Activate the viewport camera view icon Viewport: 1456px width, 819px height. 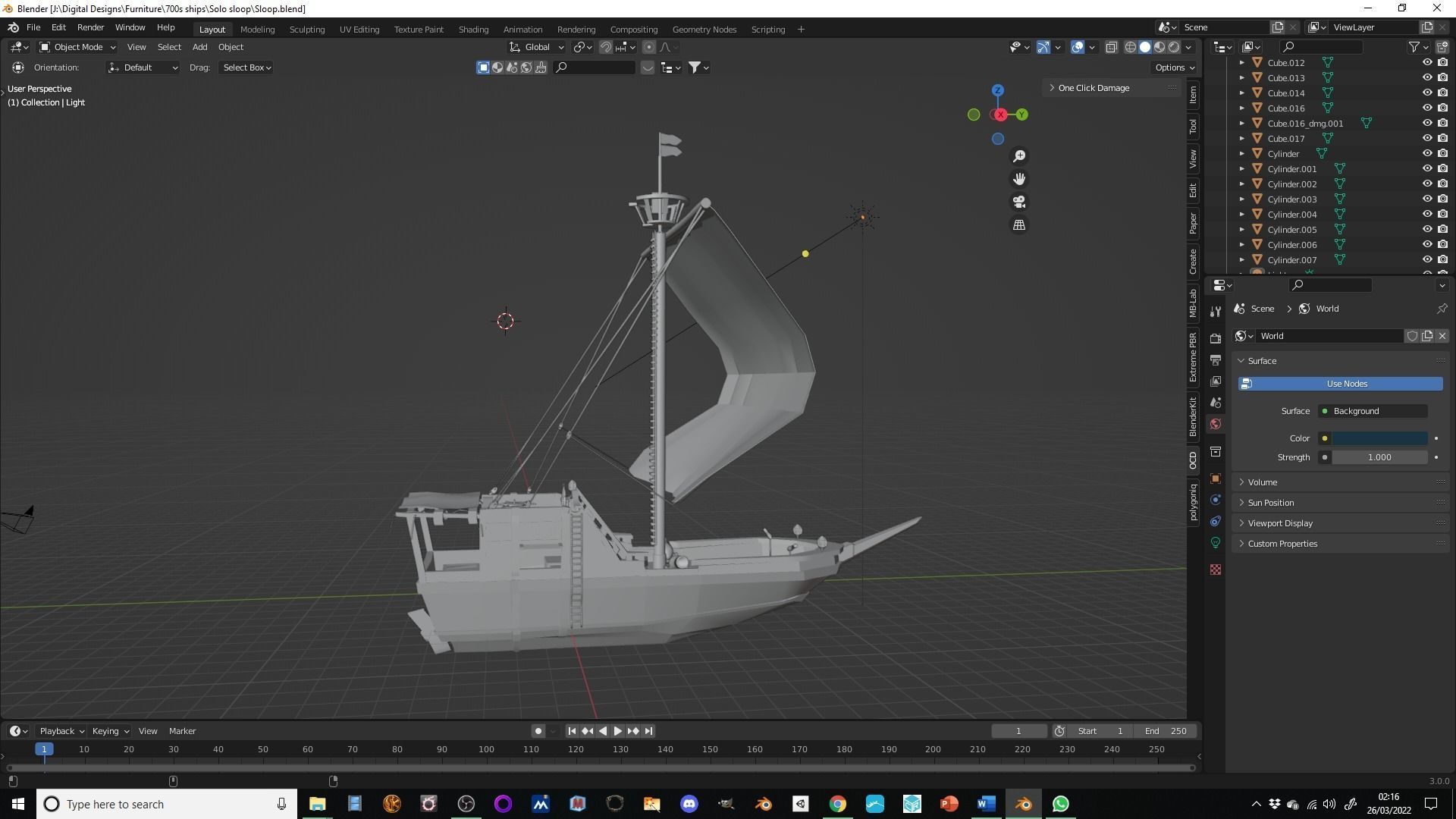tap(1019, 202)
